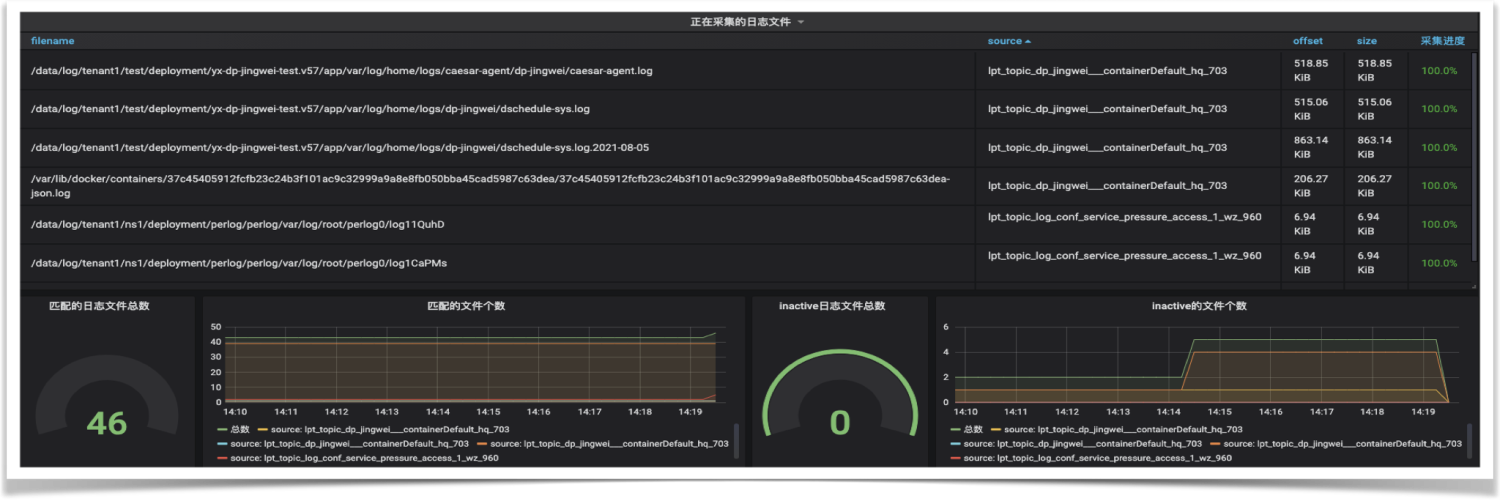
Task: Click the 匹配的文件个数 legend scrollbar
Action: click(737, 441)
